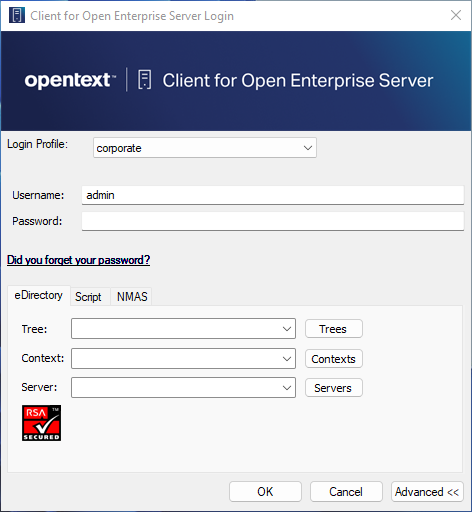Click the 'Server:' label
Viewport: 472px width, 512px height.
pos(39,387)
